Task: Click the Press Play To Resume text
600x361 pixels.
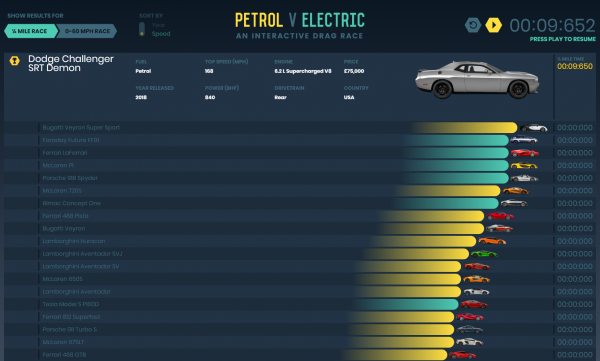Action: click(x=562, y=39)
